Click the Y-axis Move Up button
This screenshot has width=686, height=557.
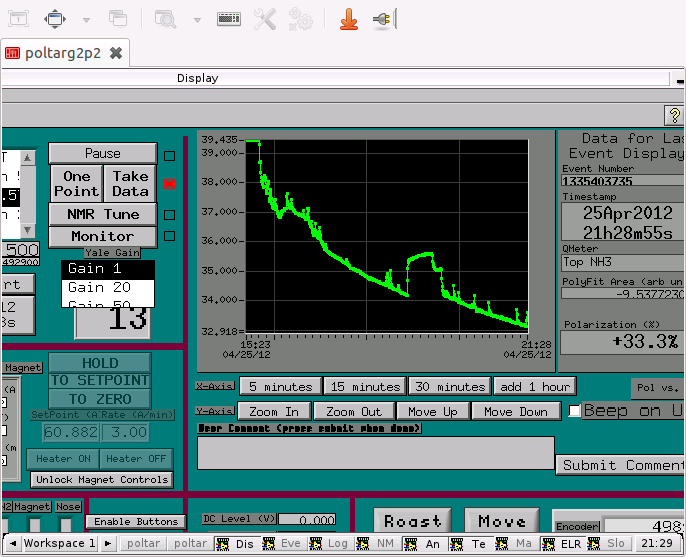[x=433, y=412]
